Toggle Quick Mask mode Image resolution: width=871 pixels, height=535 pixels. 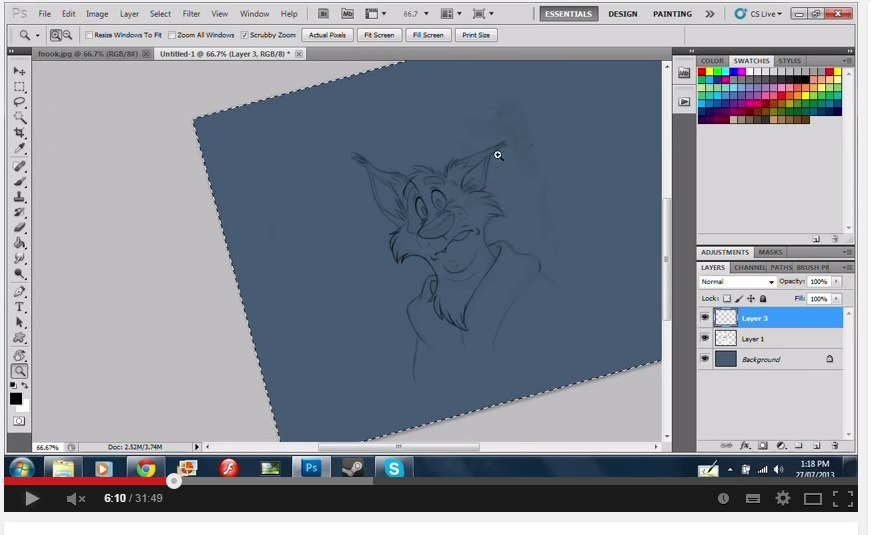point(19,421)
